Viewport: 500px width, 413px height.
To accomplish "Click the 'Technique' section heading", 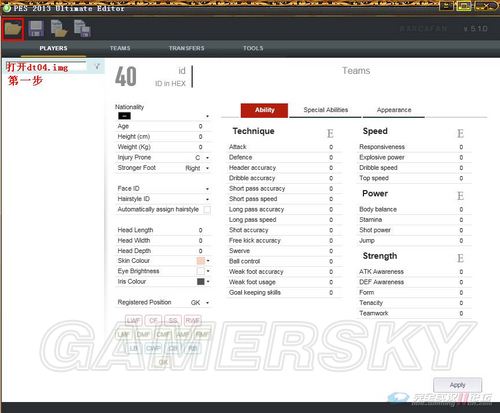I will tap(253, 131).
